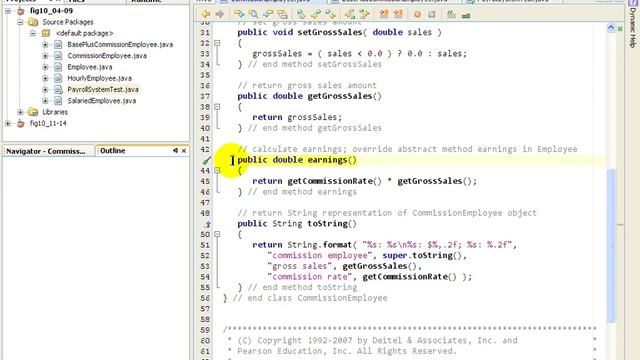Click the magnifier find icon in editor toolbar
Viewport: 640px width, 360px height.
pyautogui.click(x=253, y=15)
